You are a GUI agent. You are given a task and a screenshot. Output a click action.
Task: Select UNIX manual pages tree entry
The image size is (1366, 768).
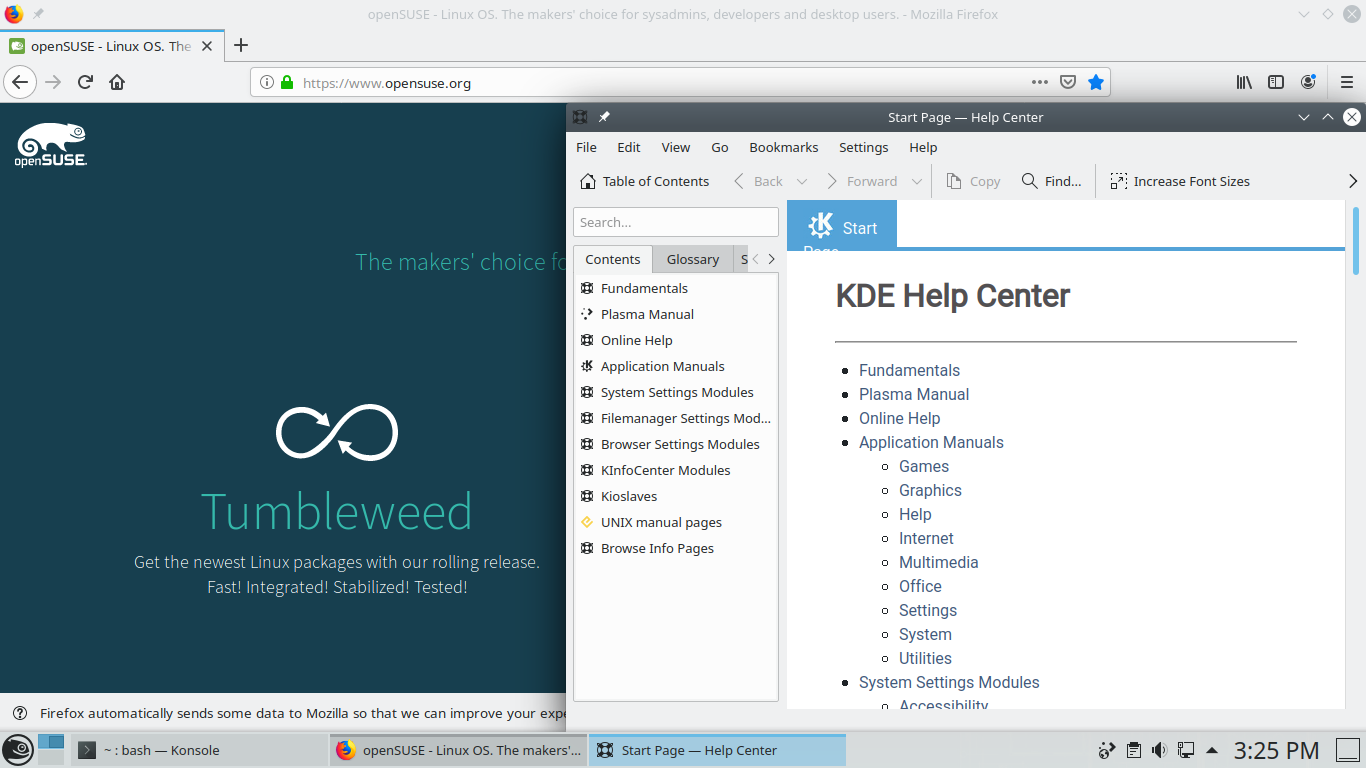(661, 522)
